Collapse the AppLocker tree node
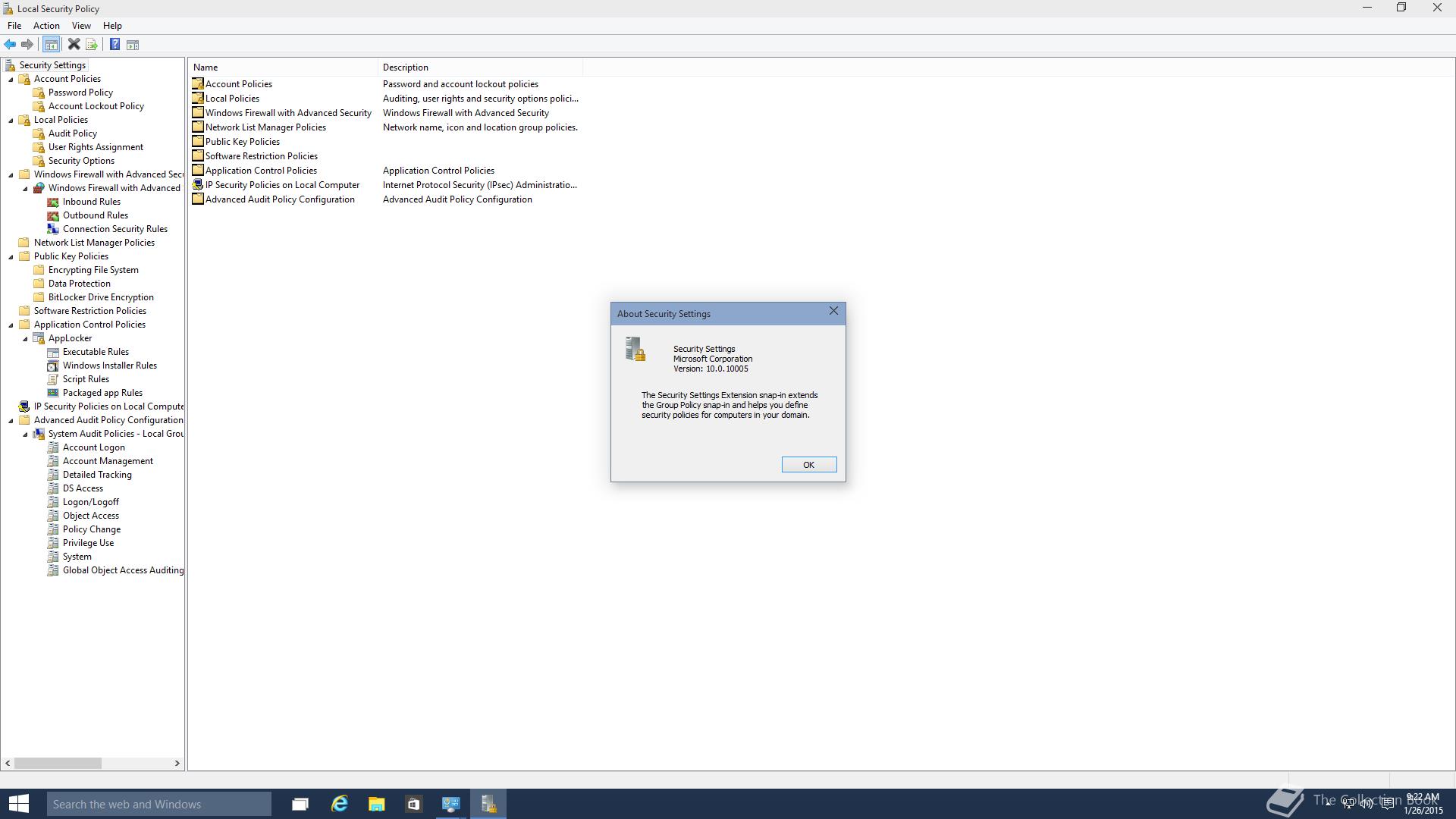This screenshot has height=819, width=1456. click(26, 339)
